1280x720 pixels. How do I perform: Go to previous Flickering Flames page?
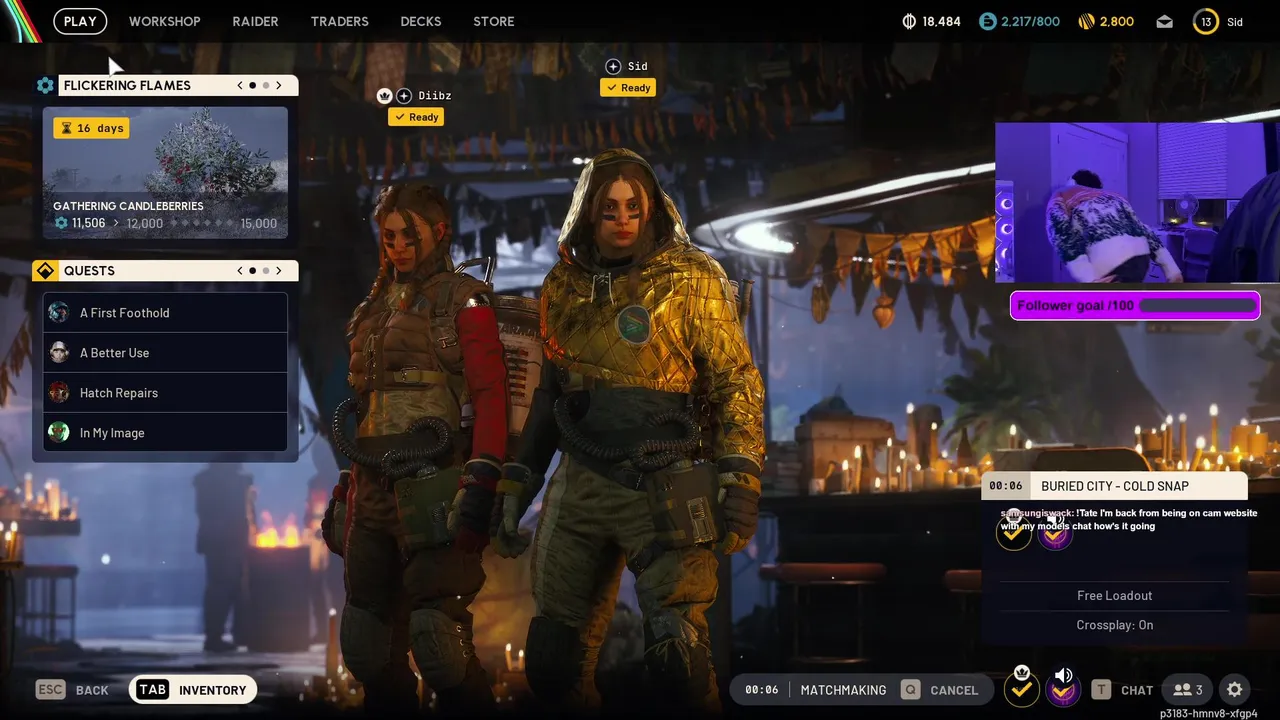pos(240,85)
